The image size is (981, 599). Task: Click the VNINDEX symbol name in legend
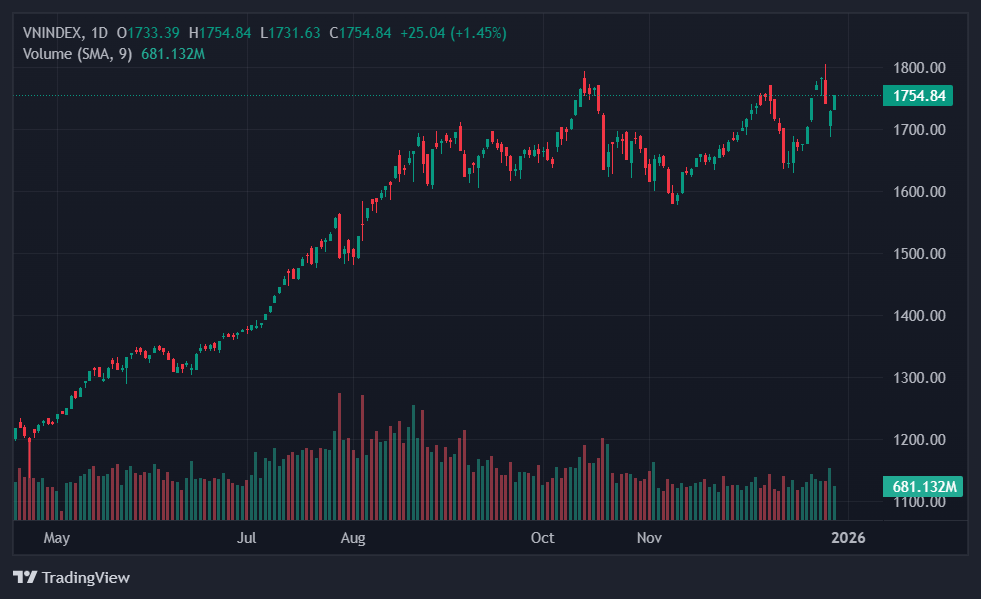(54, 33)
